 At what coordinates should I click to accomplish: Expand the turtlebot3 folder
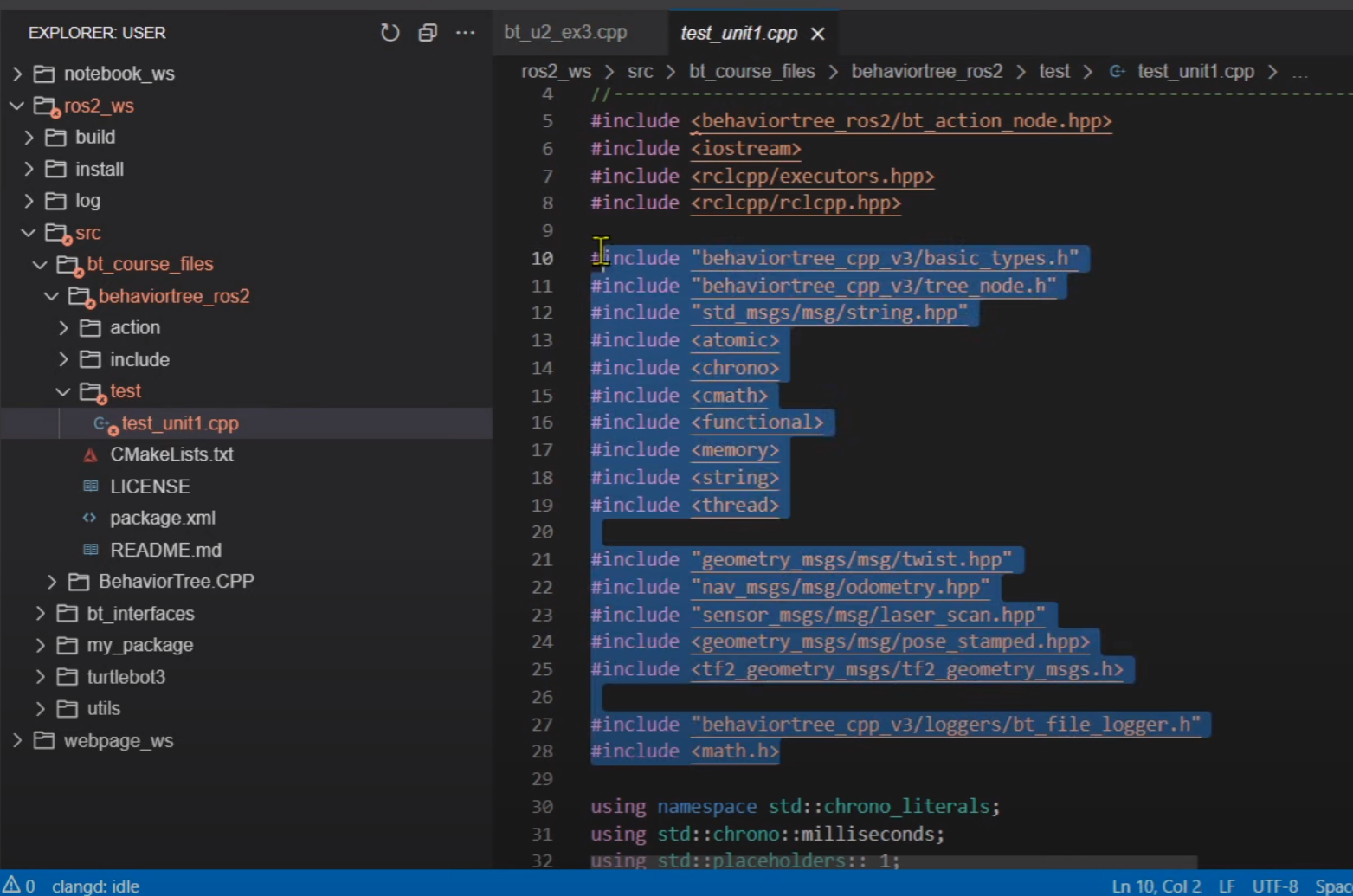[126, 676]
